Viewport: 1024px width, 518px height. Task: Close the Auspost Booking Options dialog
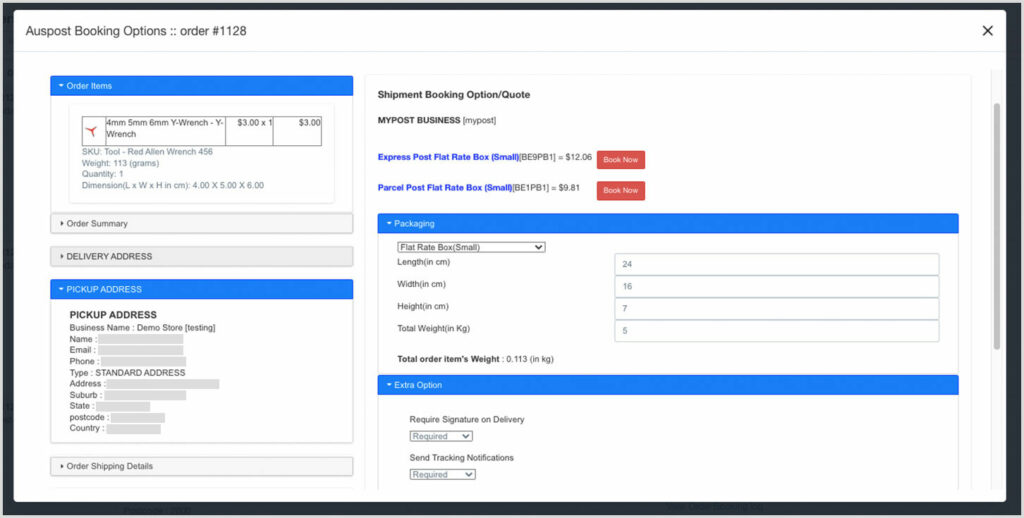[x=987, y=31]
